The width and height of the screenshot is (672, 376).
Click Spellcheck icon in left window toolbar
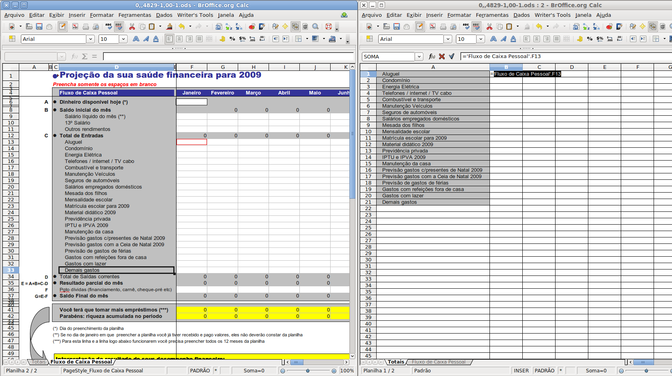(x=109, y=27)
